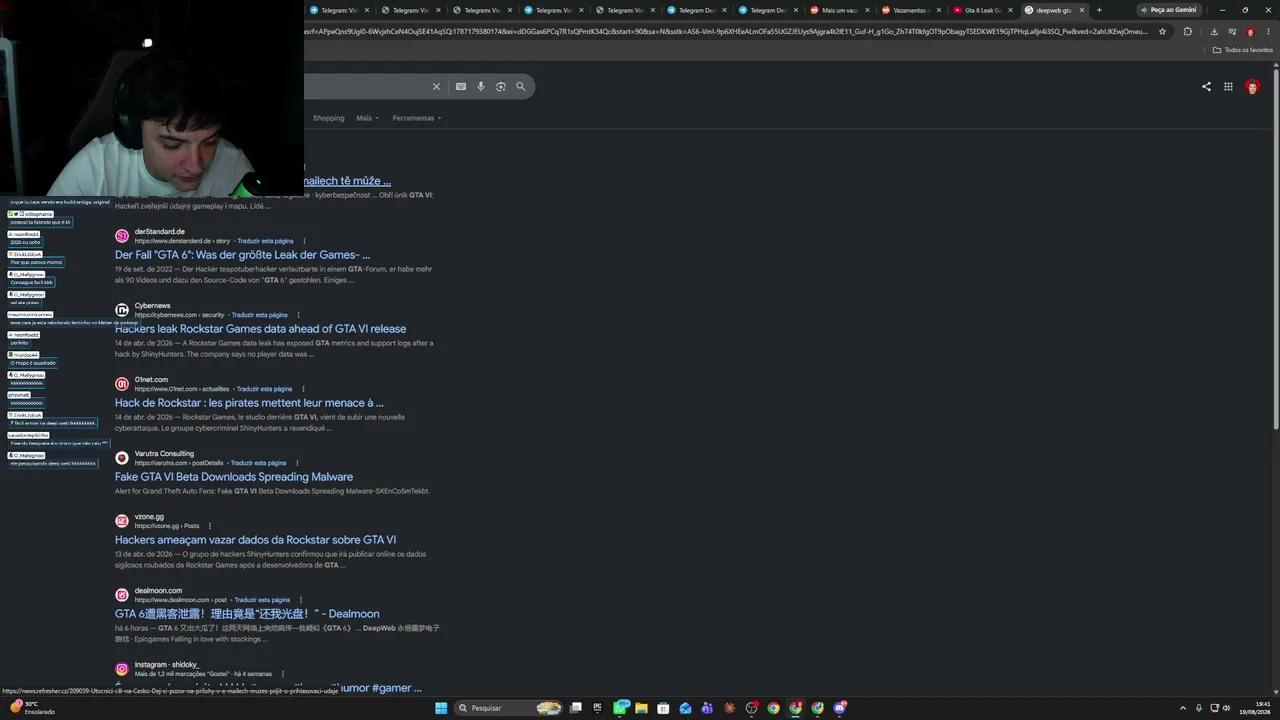Open Chrome's three-dot menu
1280x720 pixels.
[x=1267, y=31]
